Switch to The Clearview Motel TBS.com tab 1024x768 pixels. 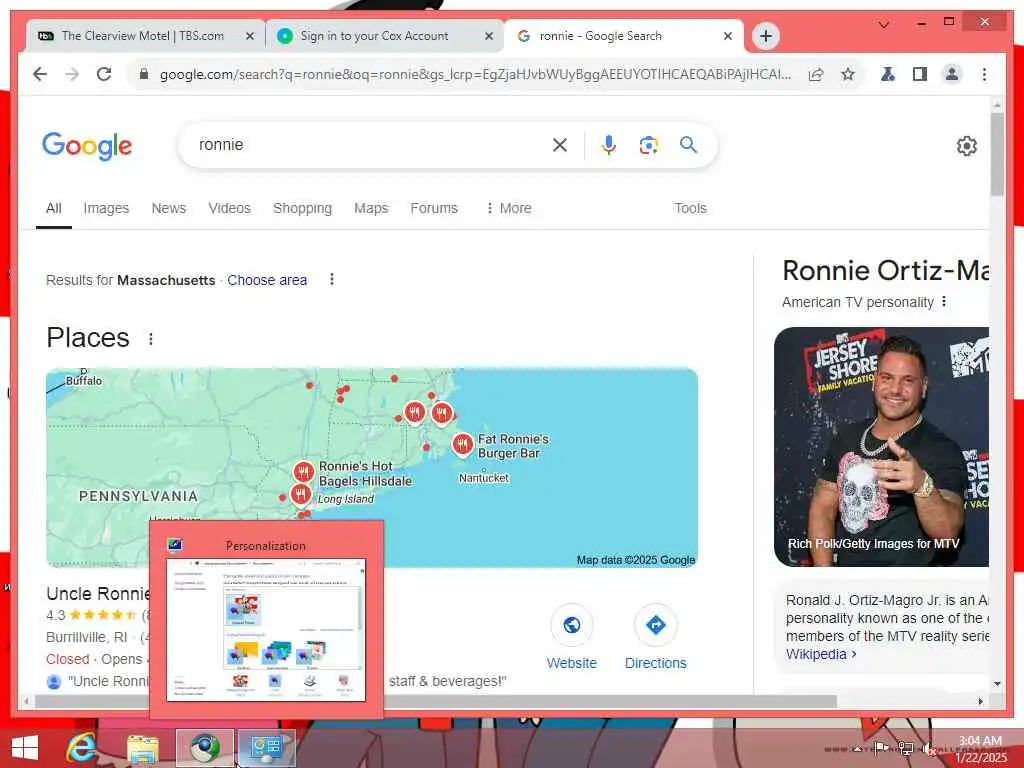(143, 36)
